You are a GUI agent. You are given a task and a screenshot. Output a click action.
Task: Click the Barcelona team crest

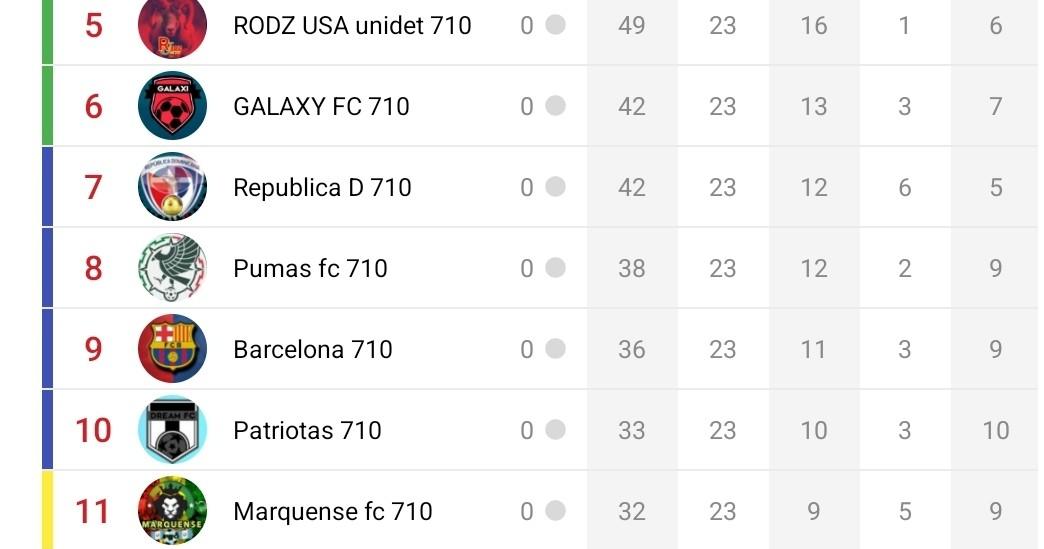pyautogui.click(x=172, y=349)
